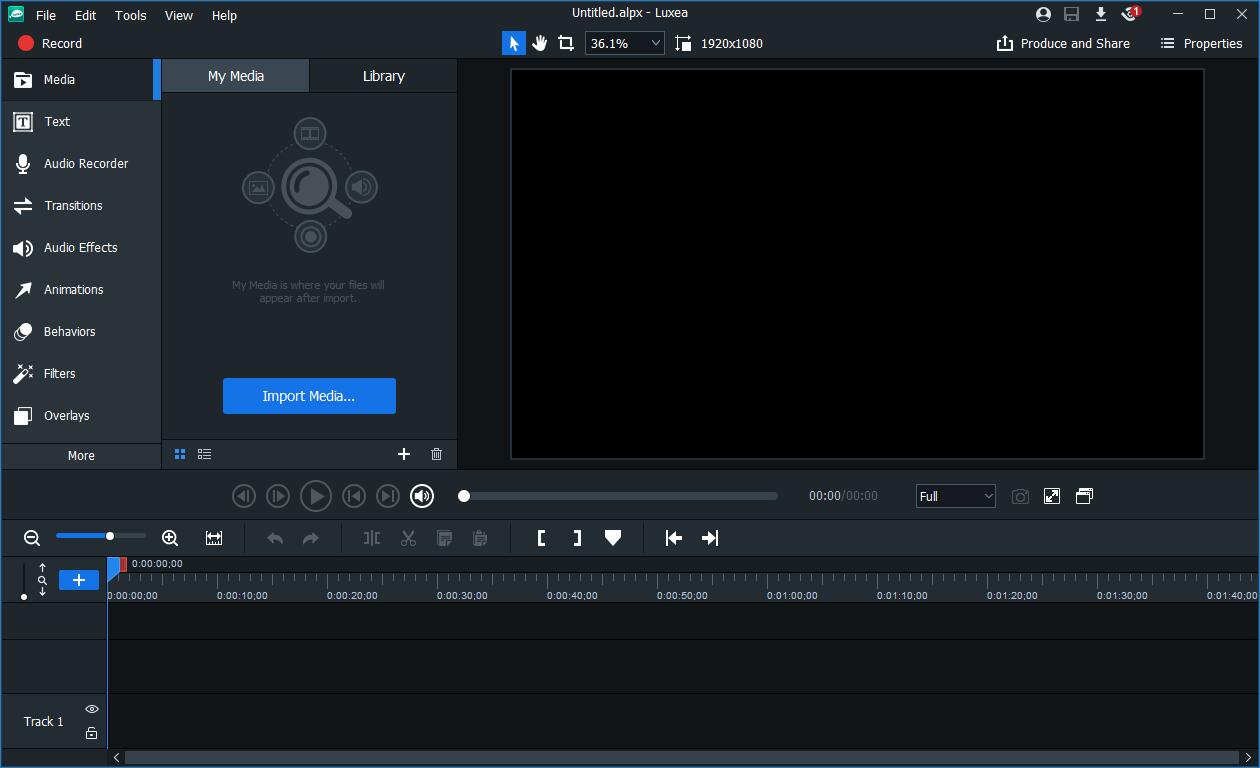Switch to the My Media tab
Screen dimensions: 1260x768
pyautogui.click(x=236, y=76)
